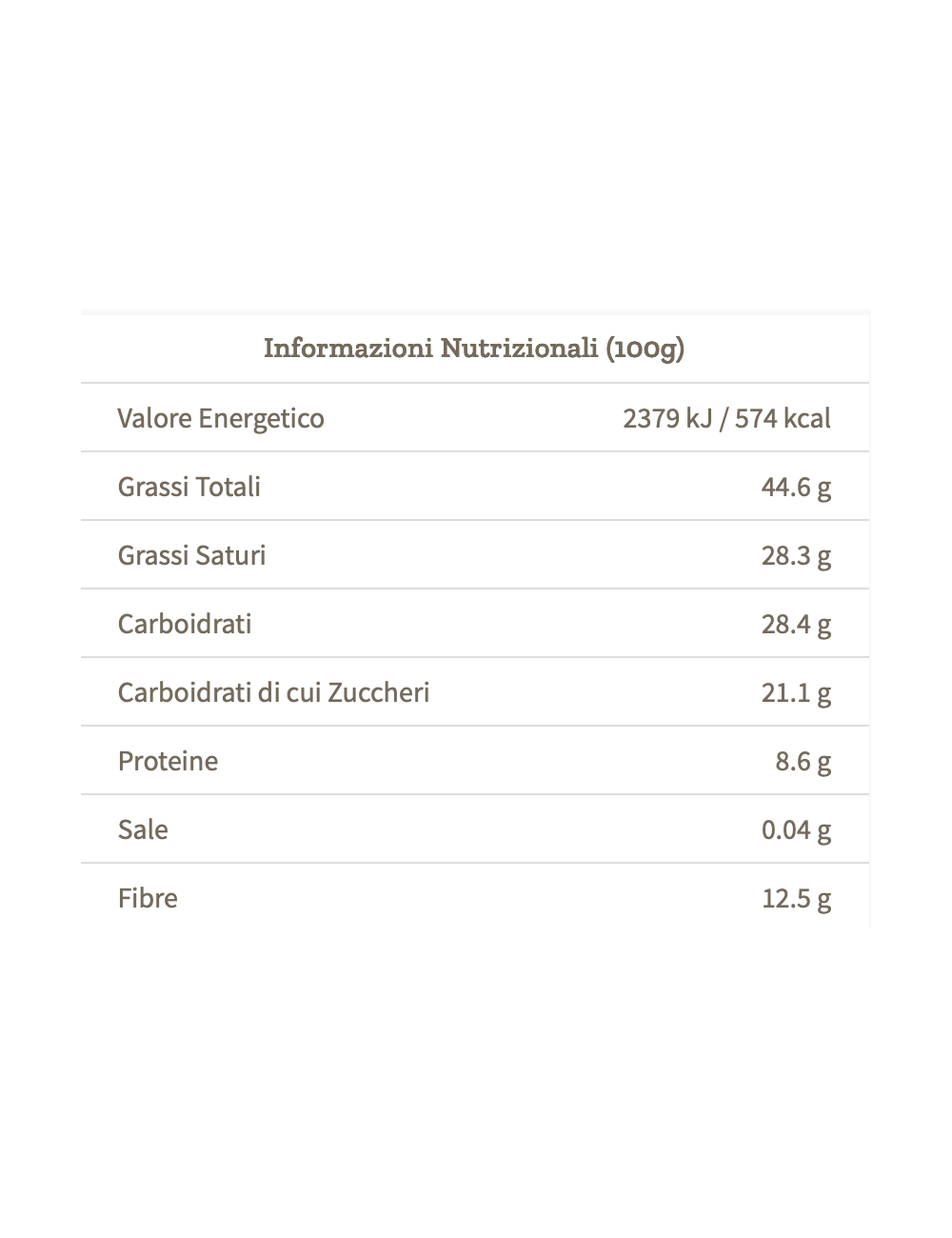This screenshot has height=1238, width=952.
Task: Click the 0.04 g salt value
Action: (x=796, y=829)
